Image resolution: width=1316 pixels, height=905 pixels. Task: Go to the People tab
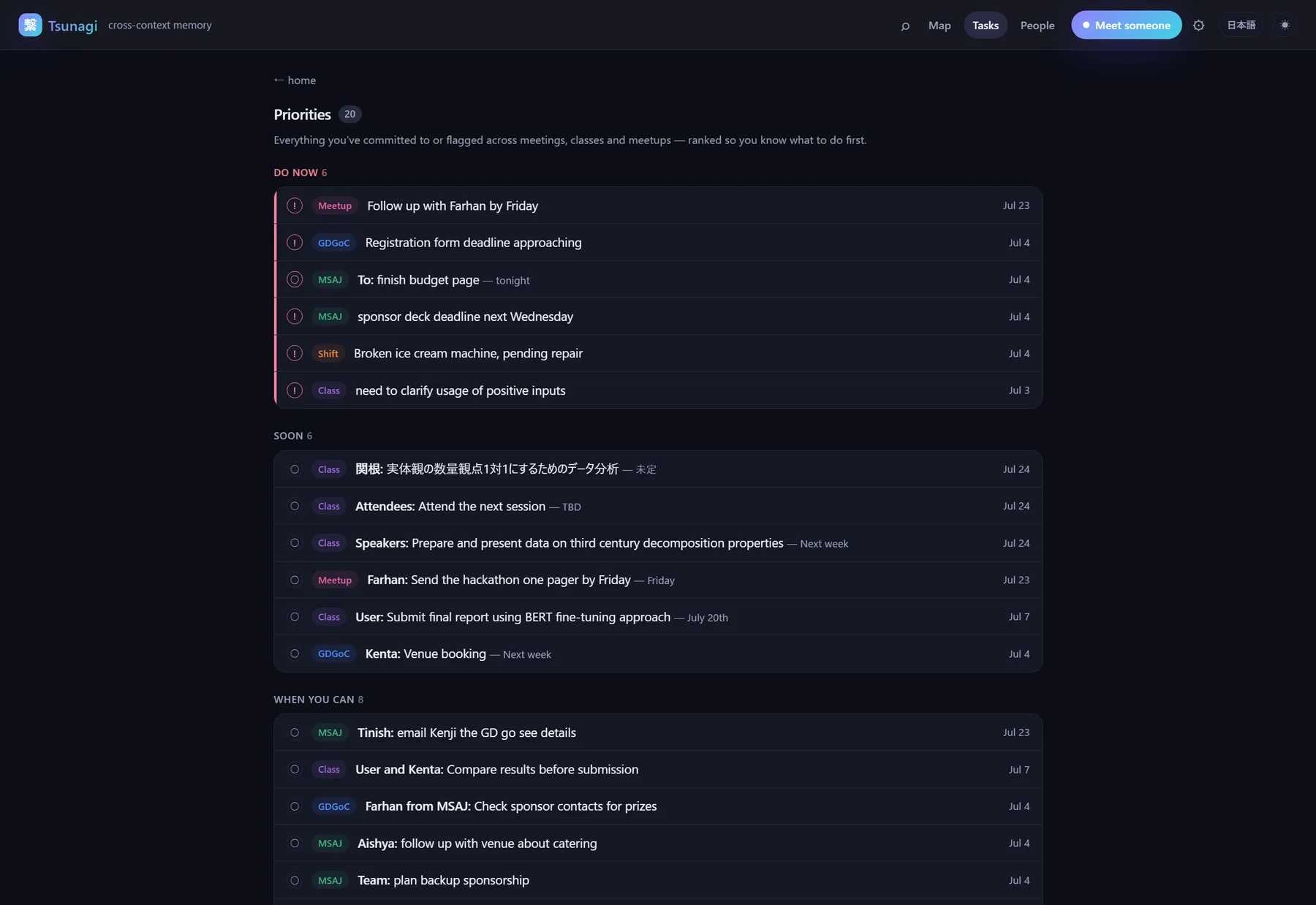tap(1037, 26)
